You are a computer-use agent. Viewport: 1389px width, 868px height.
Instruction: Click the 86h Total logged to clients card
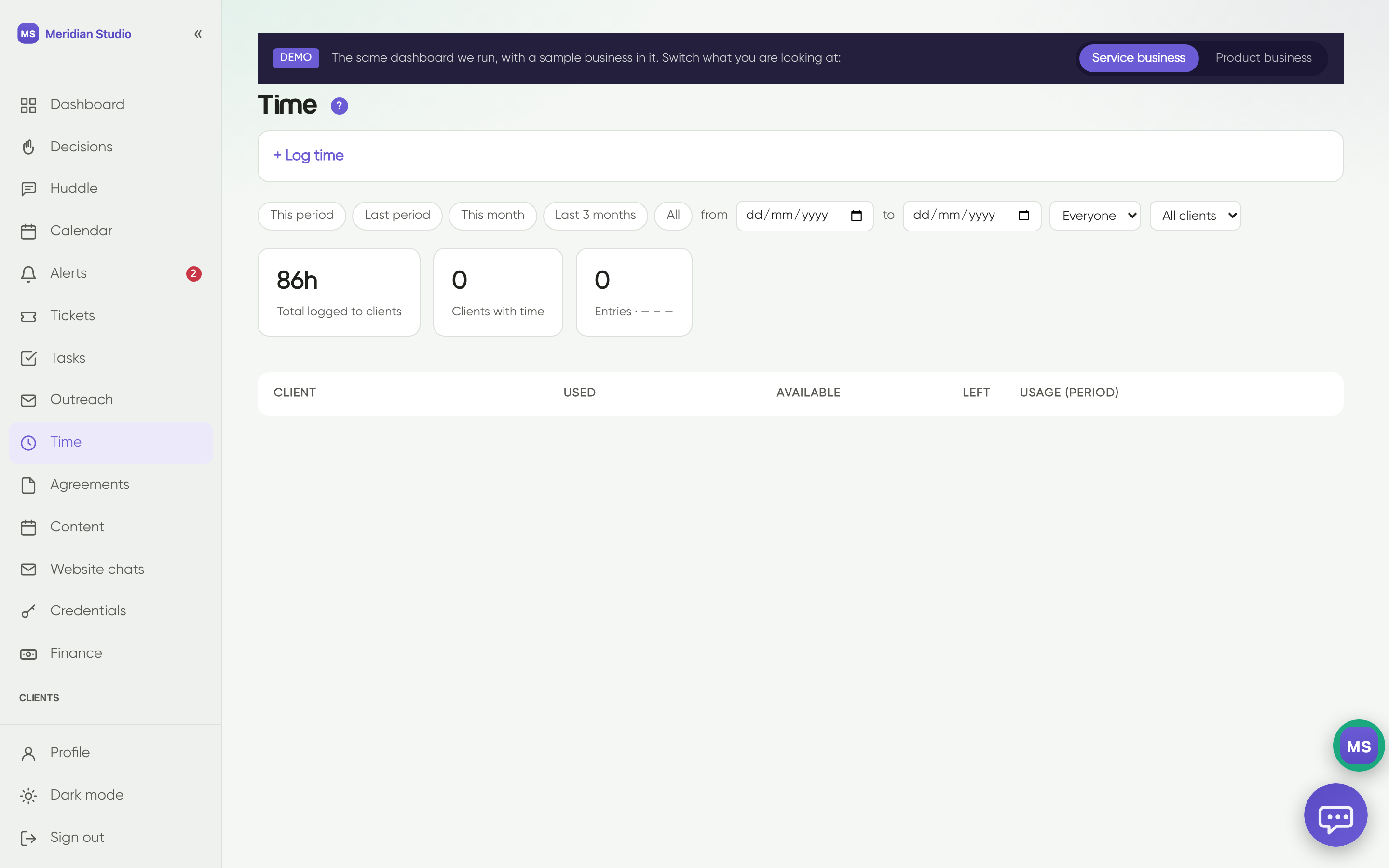point(339,292)
